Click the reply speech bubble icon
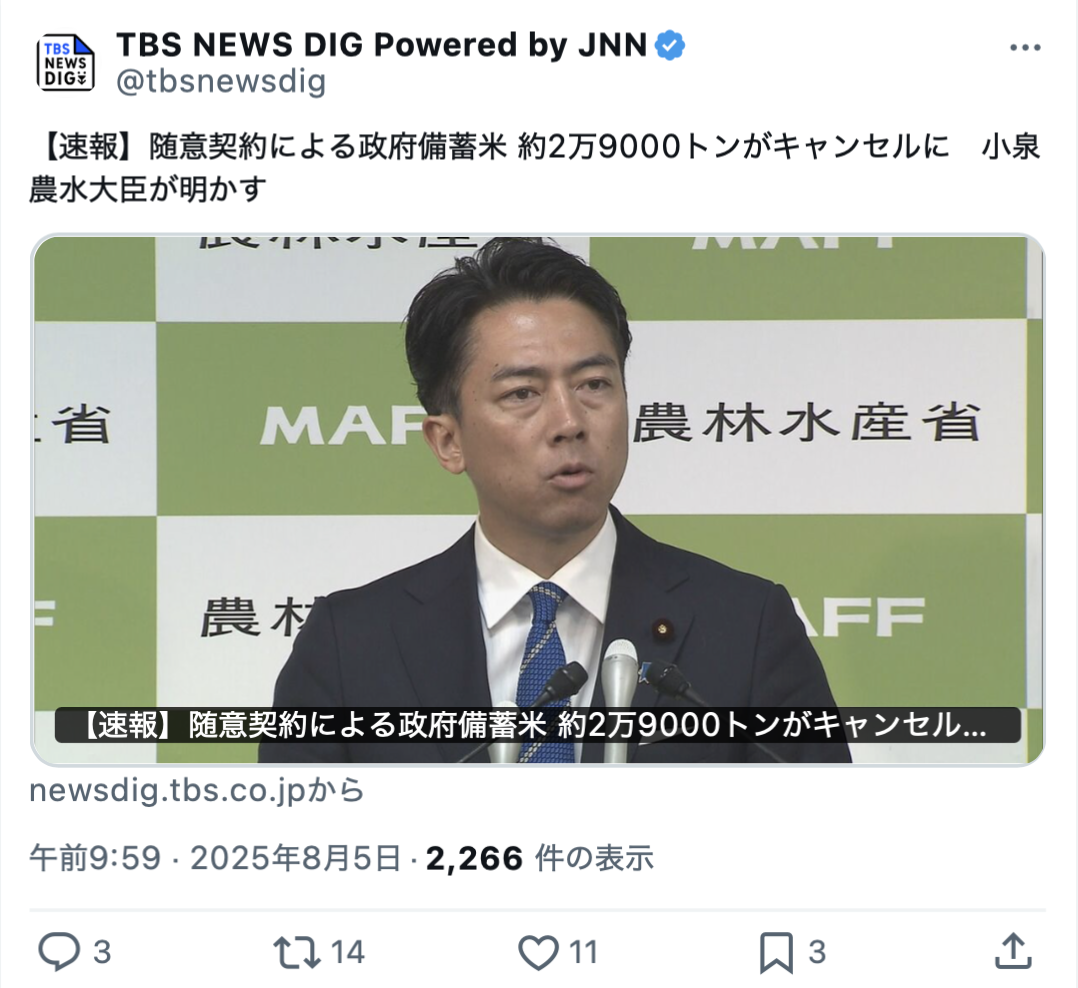 pyautogui.click(x=58, y=952)
